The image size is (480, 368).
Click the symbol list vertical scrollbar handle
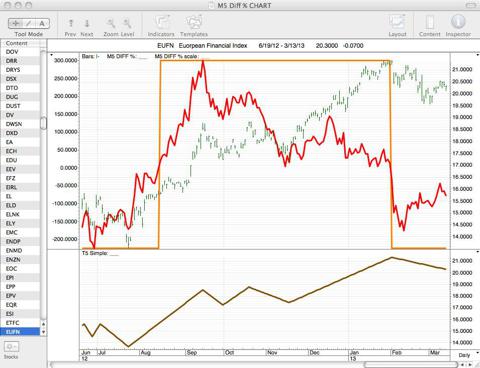[x=43, y=123]
